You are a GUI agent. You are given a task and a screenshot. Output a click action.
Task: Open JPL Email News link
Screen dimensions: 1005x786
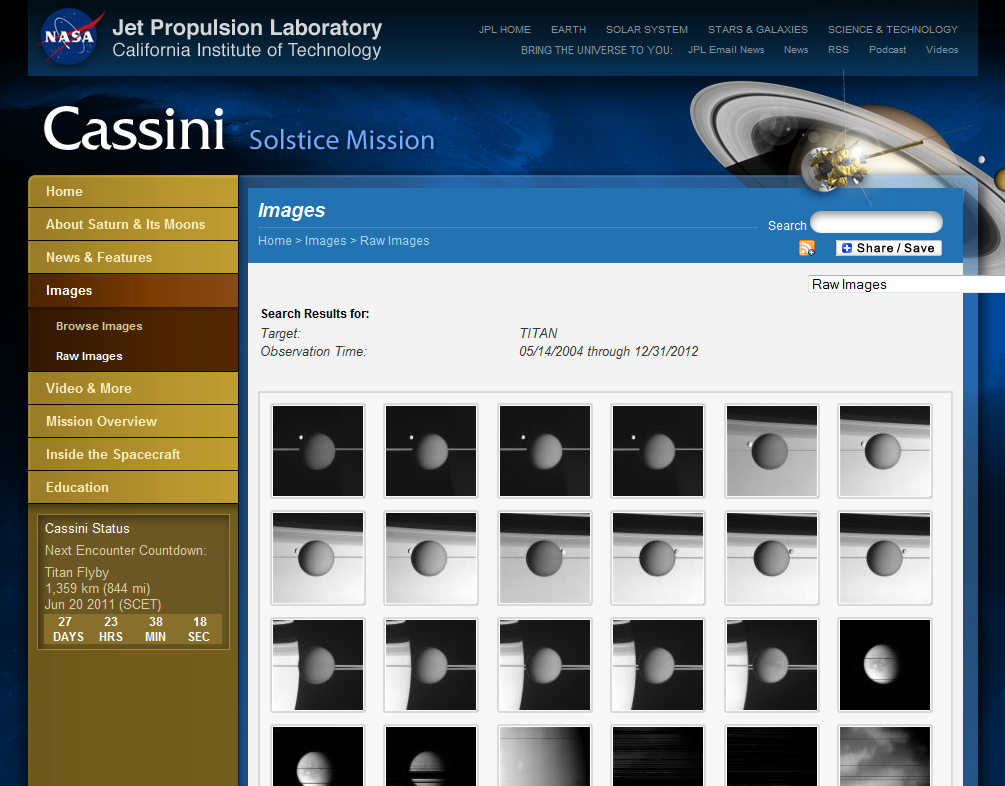click(x=725, y=49)
